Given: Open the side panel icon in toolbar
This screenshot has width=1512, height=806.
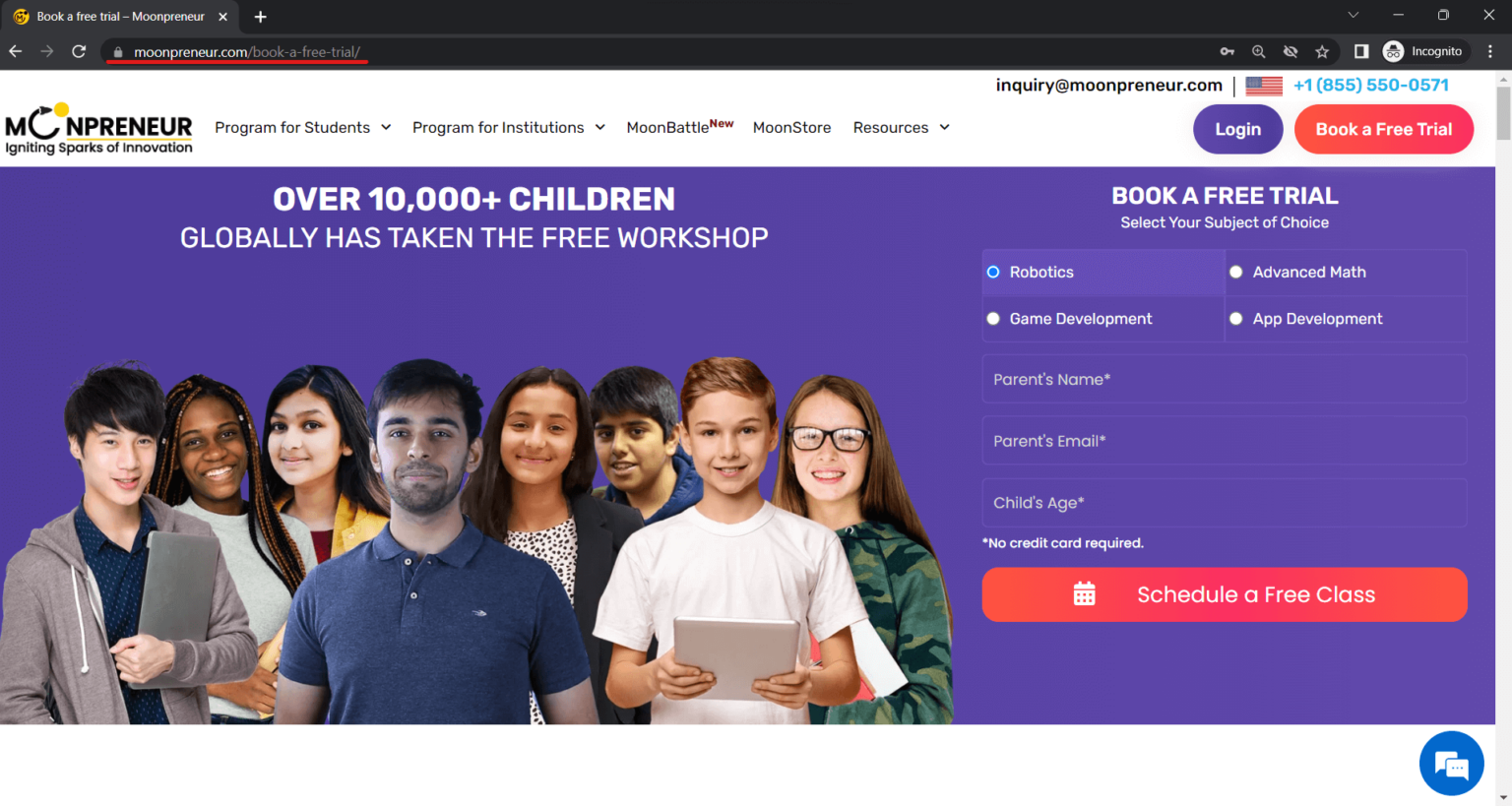Looking at the screenshot, I should pyautogui.click(x=1361, y=51).
